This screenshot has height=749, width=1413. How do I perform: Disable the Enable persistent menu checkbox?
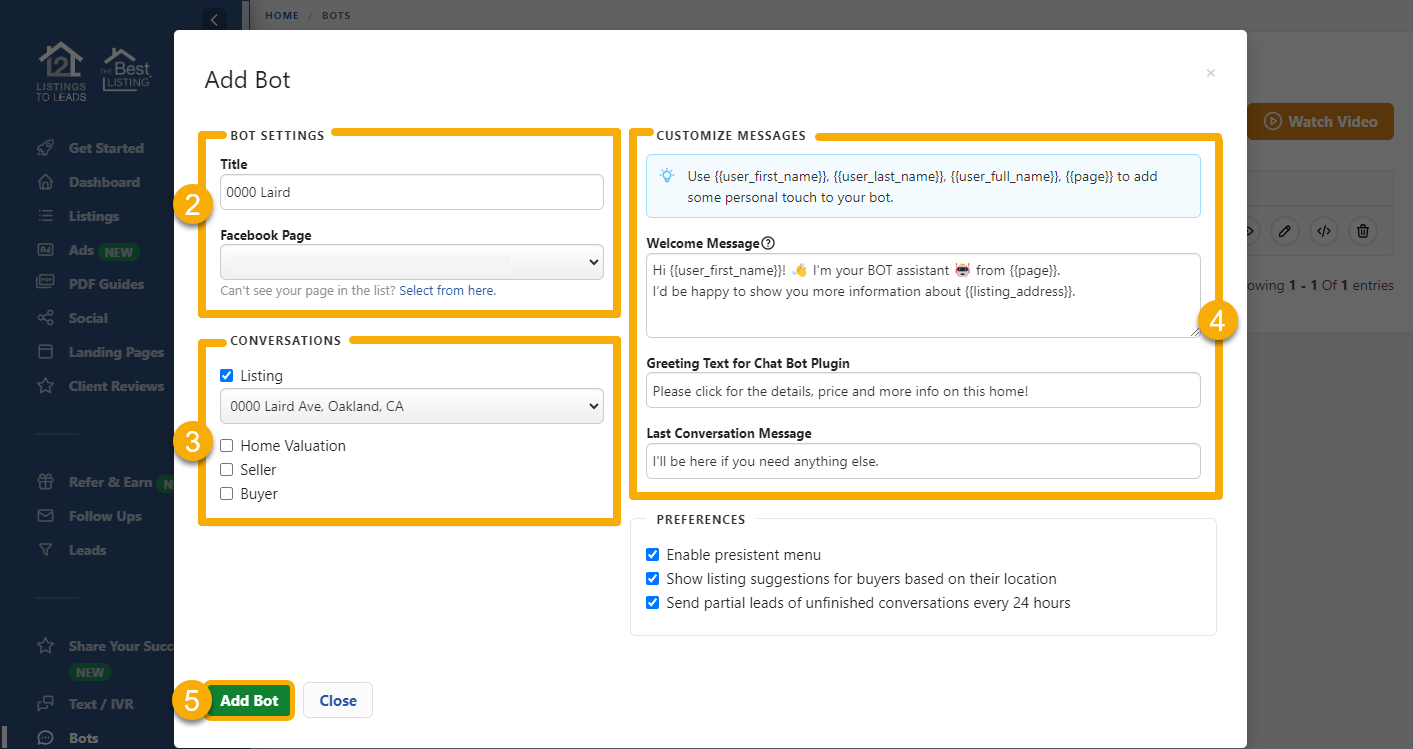click(653, 554)
